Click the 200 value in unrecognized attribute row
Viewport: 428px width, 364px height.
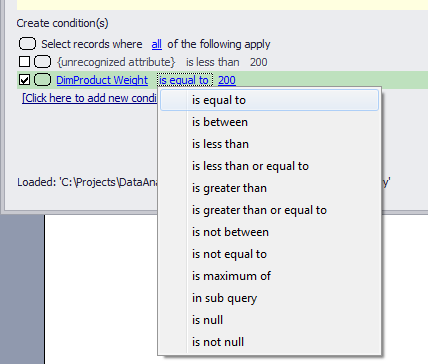[x=259, y=62]
